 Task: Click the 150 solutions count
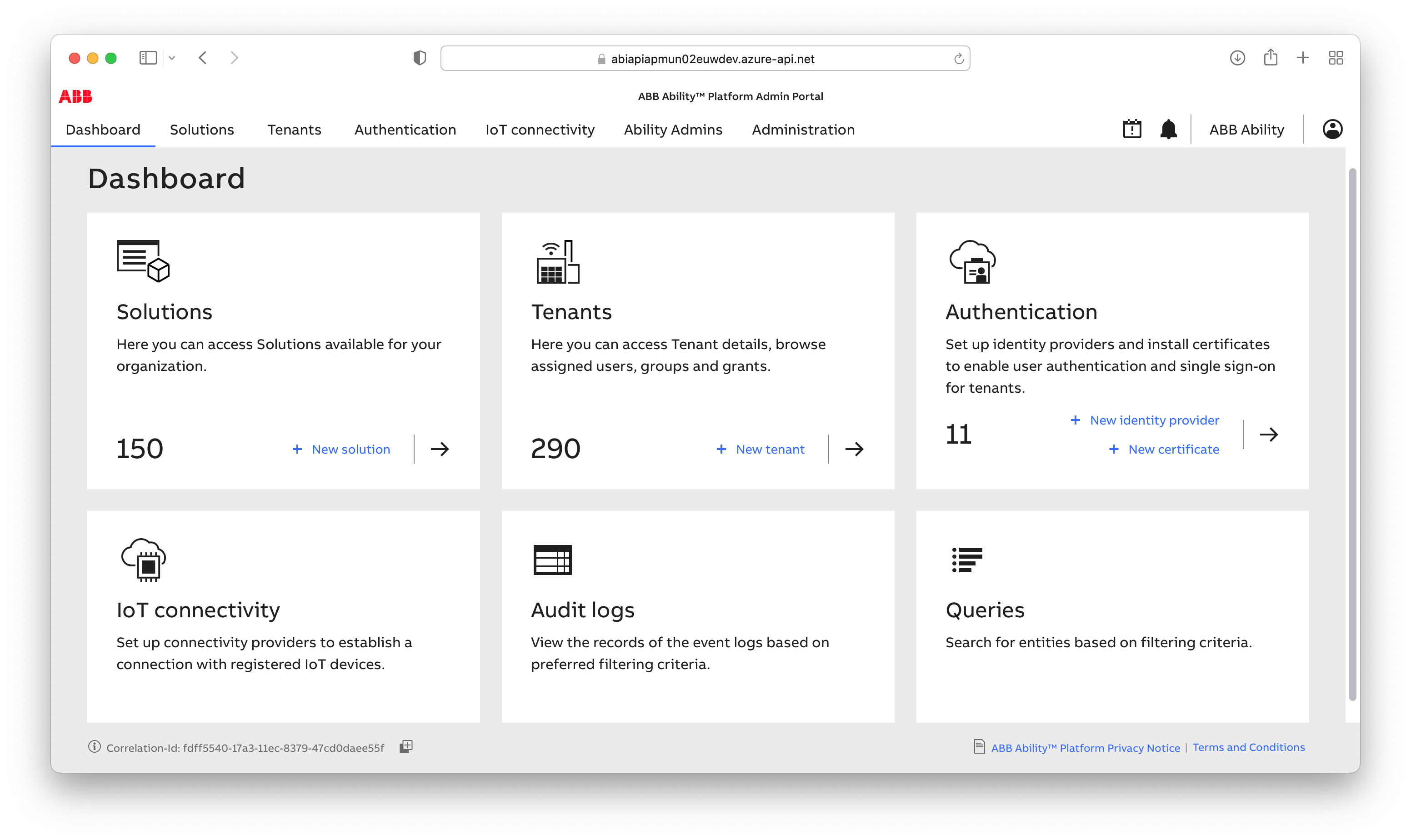point(139,449)
